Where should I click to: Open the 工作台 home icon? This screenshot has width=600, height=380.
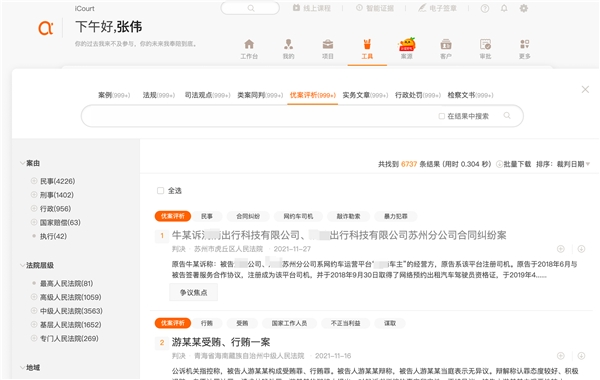pyautogui.click(x=249, y=44)
